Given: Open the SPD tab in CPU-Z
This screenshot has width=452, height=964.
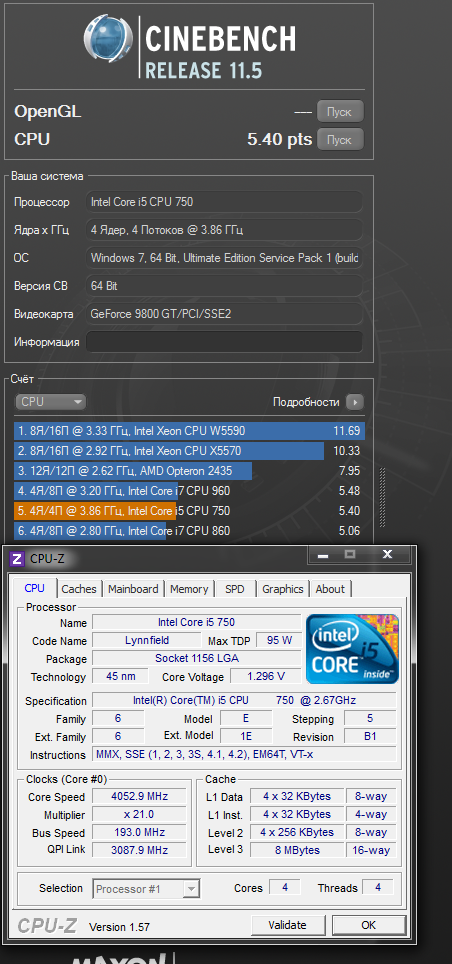Looking at the screenshot, I should point(234,589).
